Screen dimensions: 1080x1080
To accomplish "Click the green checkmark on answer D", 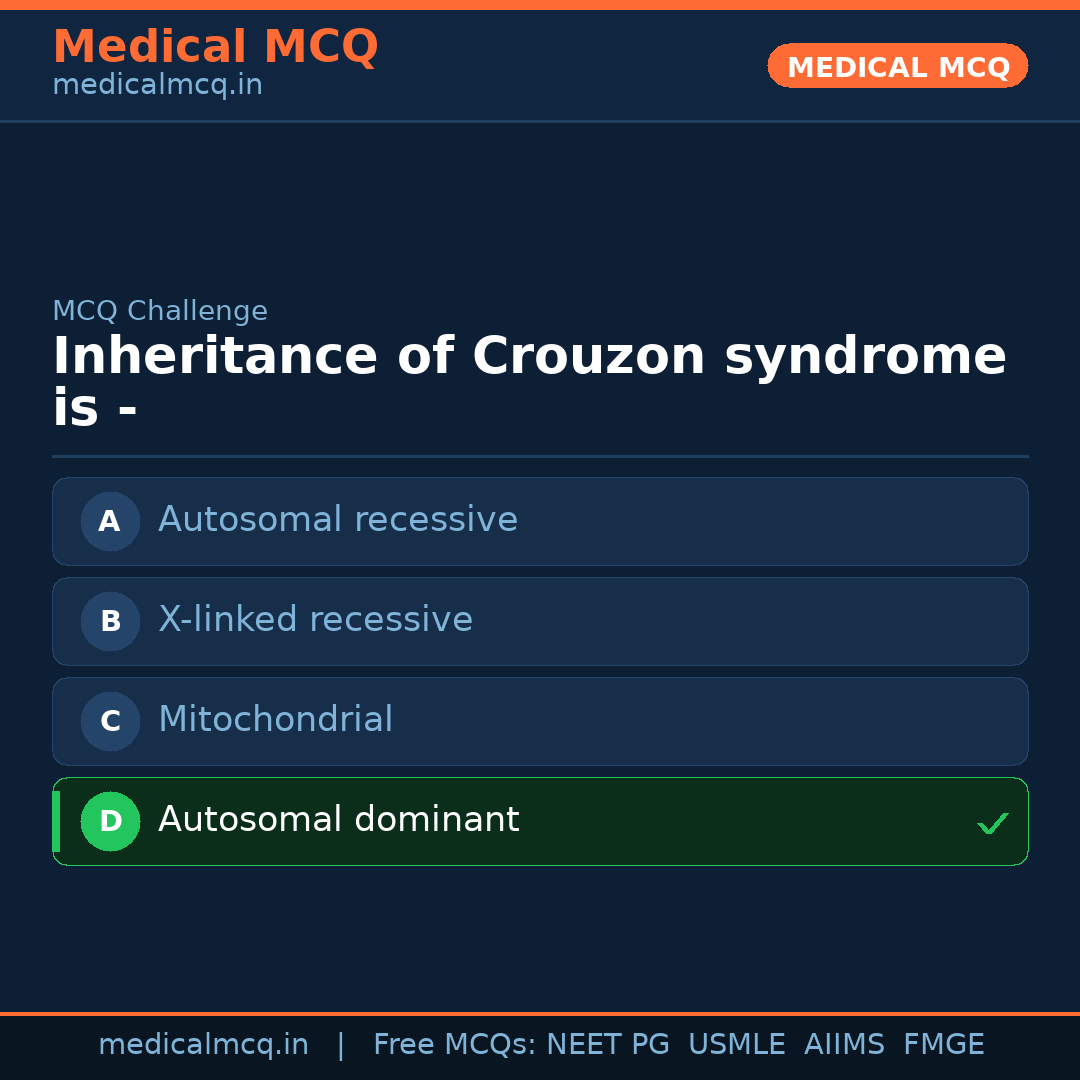I will coord(993,824).
